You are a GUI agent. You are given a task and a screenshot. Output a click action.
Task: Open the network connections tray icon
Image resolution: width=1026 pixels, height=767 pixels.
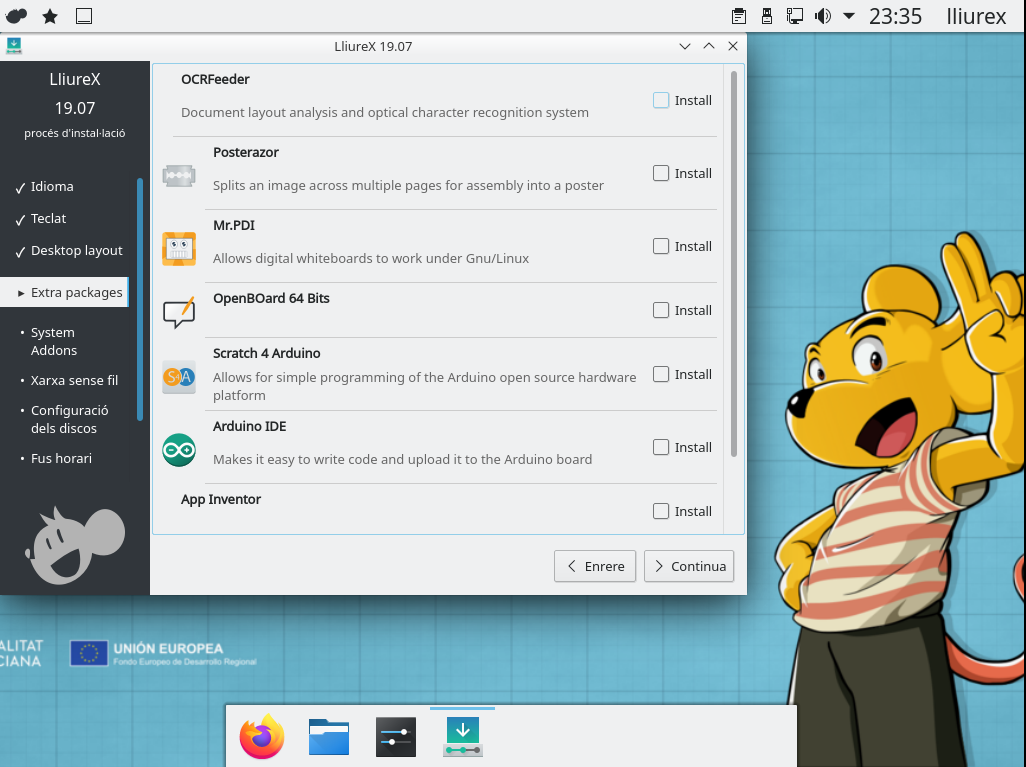(794, 16)
